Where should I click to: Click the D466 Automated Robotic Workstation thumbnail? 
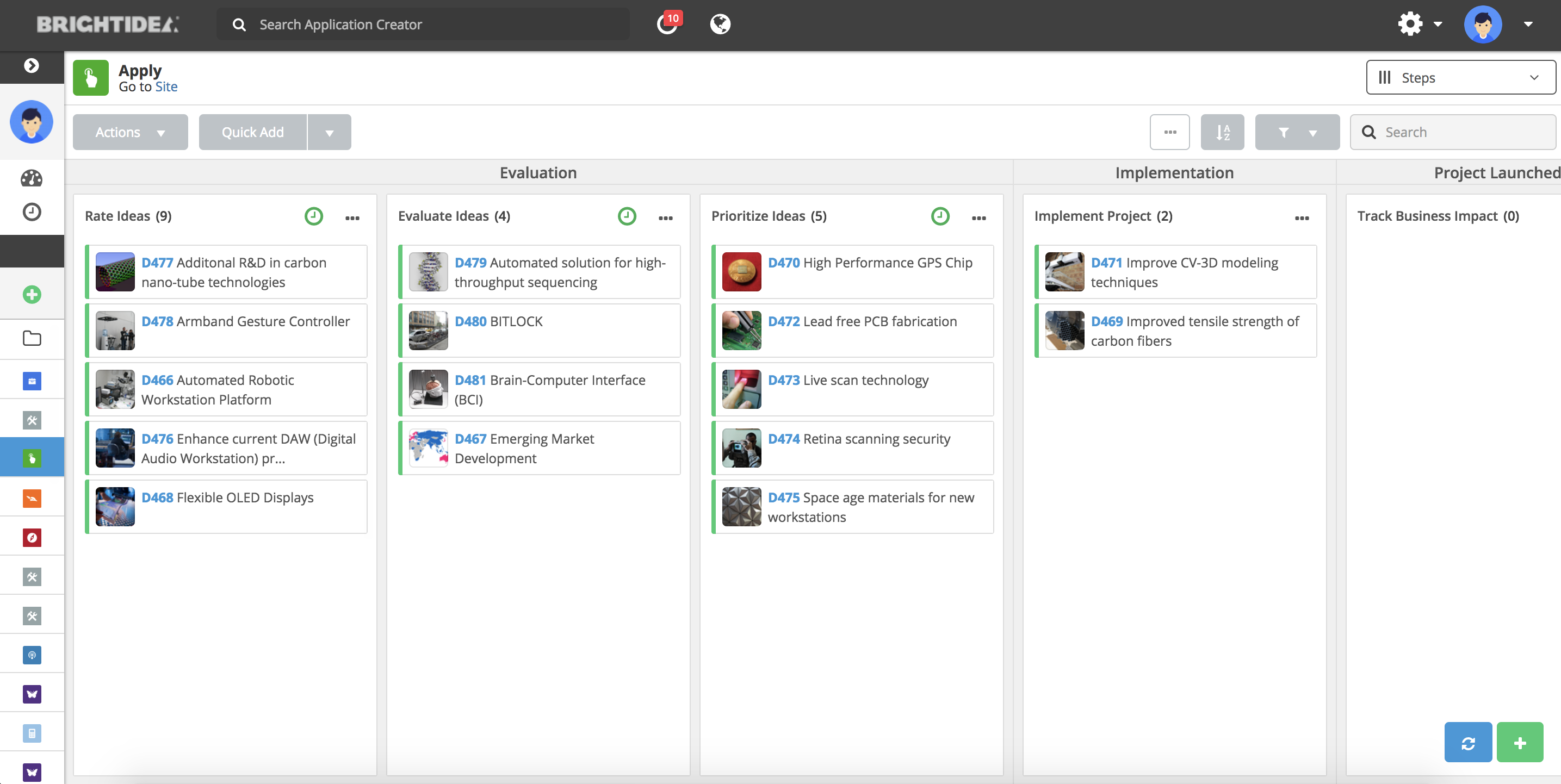coord(115,389)
